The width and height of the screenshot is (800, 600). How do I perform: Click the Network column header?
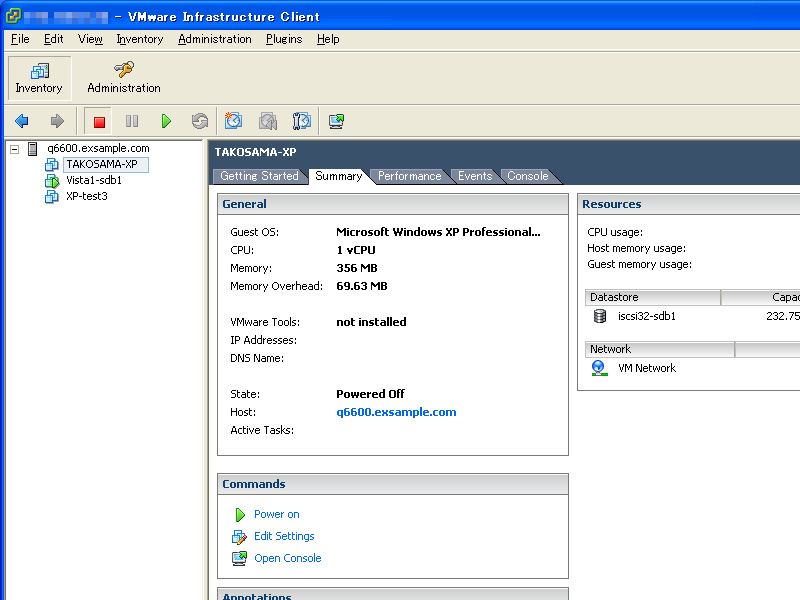(660, 349)
